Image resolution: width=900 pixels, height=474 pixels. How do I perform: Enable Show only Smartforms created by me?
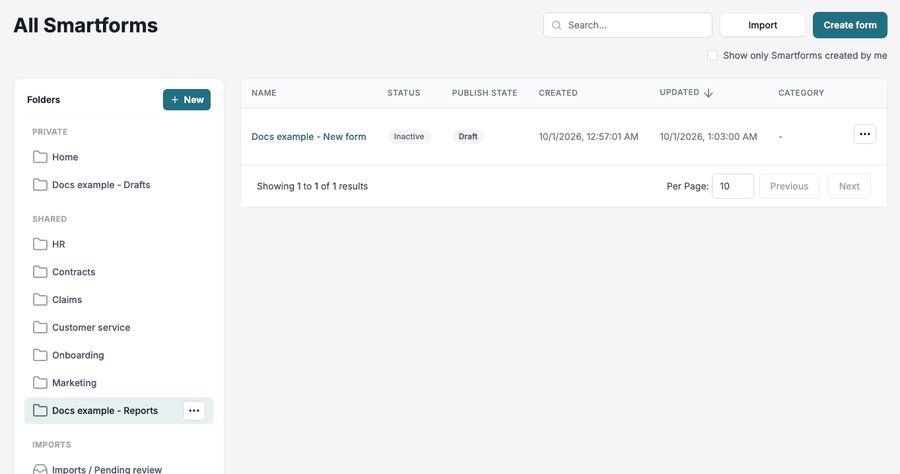point(712,56)
